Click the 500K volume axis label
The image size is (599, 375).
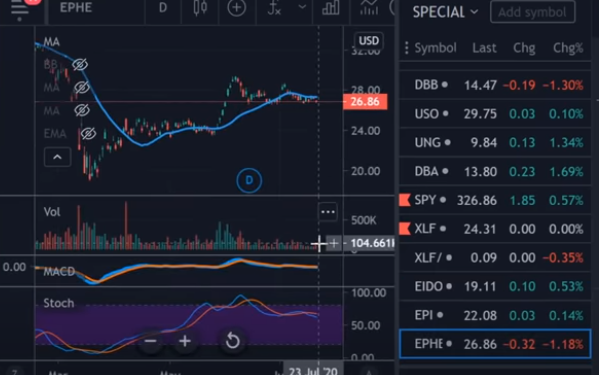click(x=364, y=220)
